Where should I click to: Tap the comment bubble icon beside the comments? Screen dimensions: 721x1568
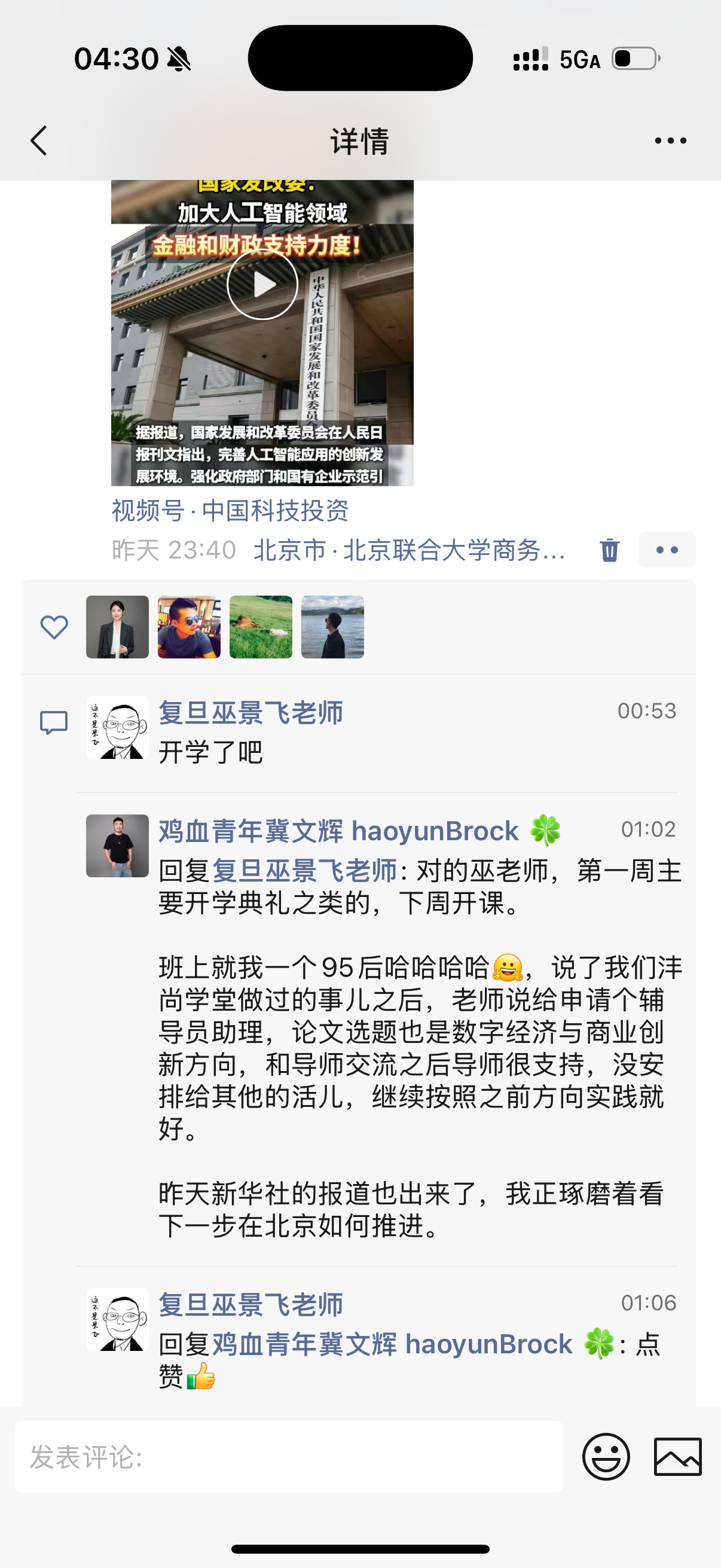54,722
